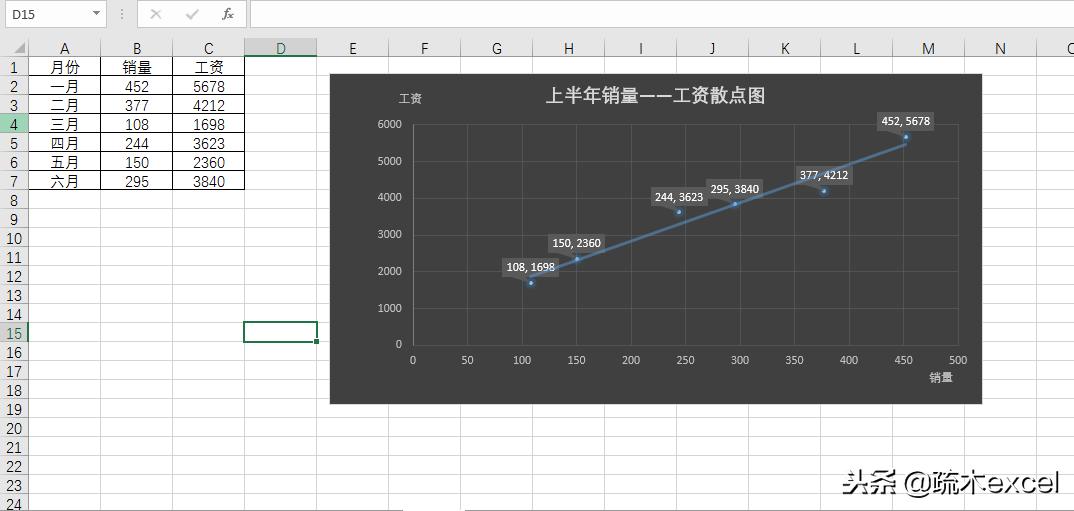Click cell containing 三月
The image size is (1074, 511).
64,124
